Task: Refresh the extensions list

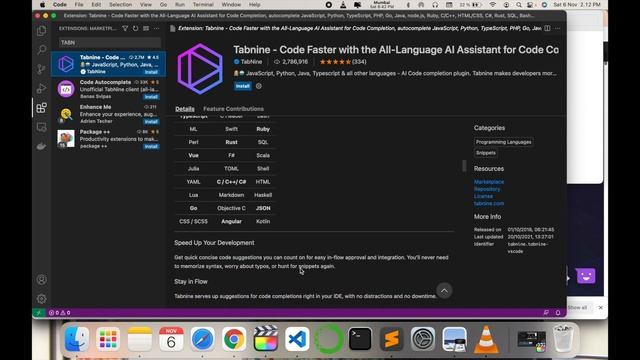Action: (135, 29)
